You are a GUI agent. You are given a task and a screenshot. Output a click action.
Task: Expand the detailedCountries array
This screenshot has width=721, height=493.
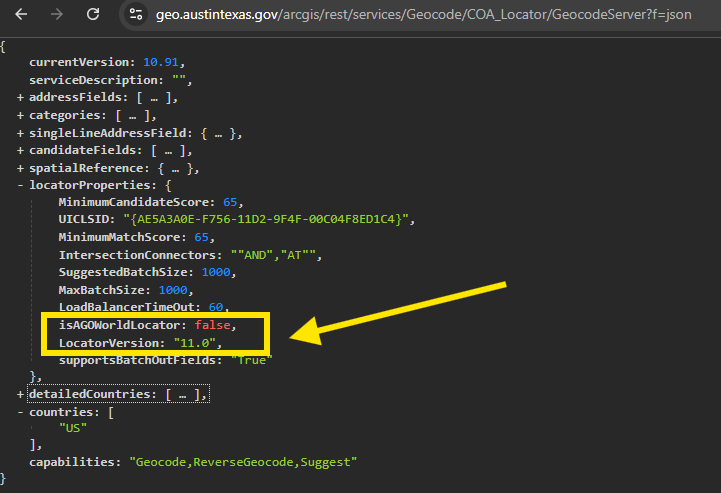(x=20, y=395)
